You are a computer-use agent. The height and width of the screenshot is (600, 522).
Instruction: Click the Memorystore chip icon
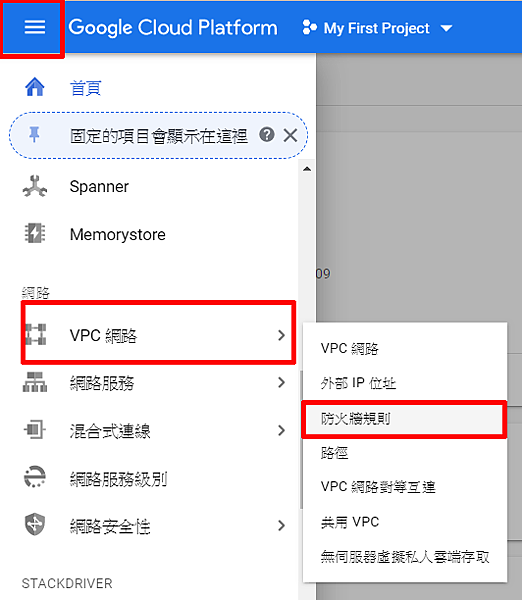(35, 233)
